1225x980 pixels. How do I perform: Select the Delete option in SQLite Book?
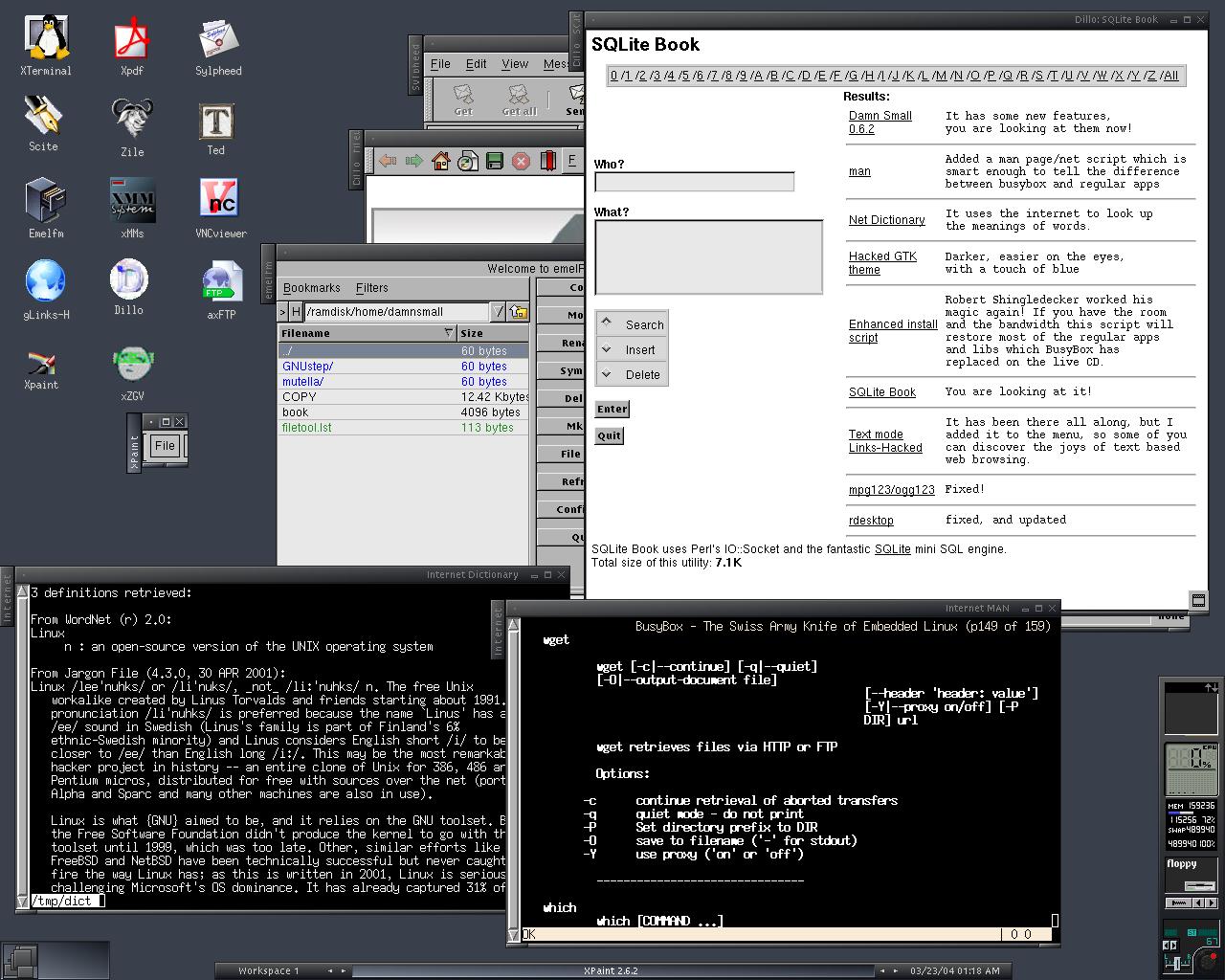[632, 374]
